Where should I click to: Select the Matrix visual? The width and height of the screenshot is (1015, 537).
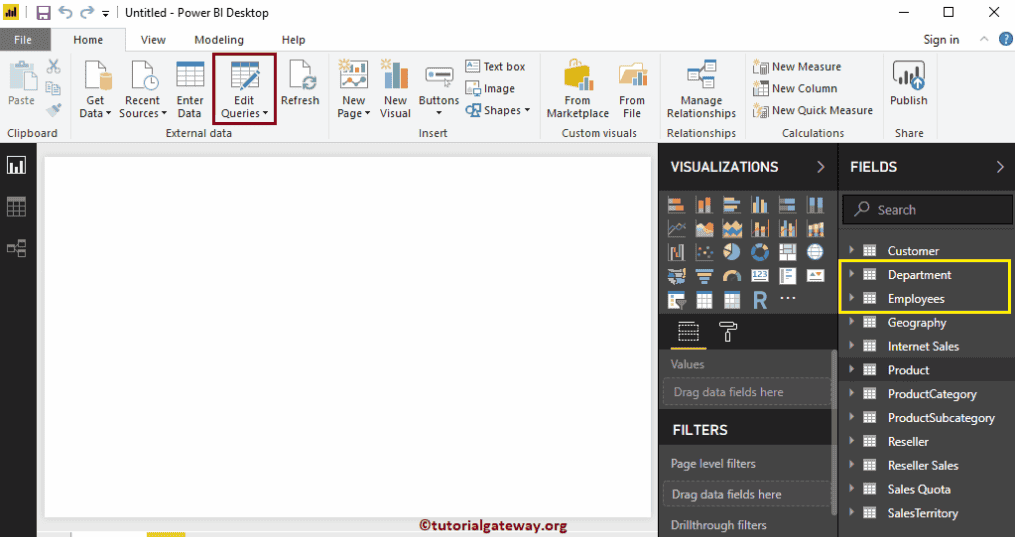pyautogui.click(x=732, y=300)
